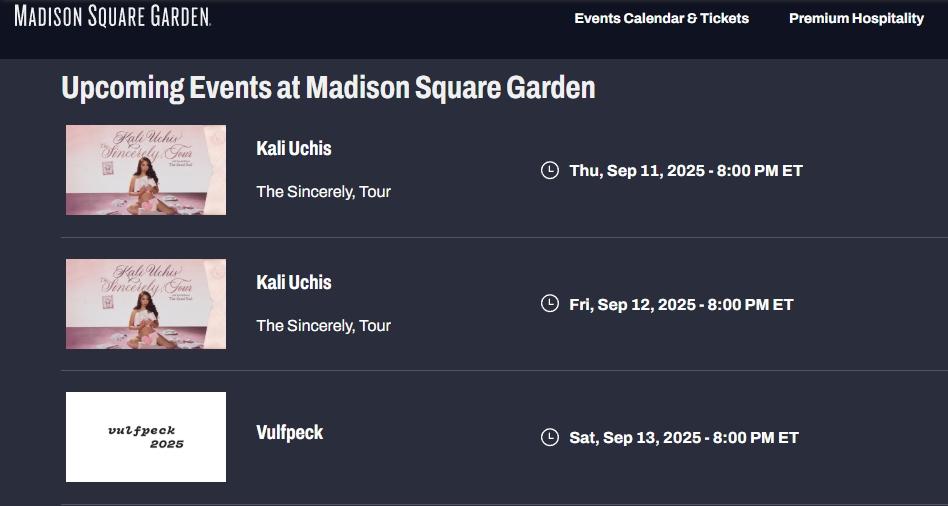Select the Sat, Sep 13, 2025 date text
Screen dimensions: 948x506
point(684,437)
